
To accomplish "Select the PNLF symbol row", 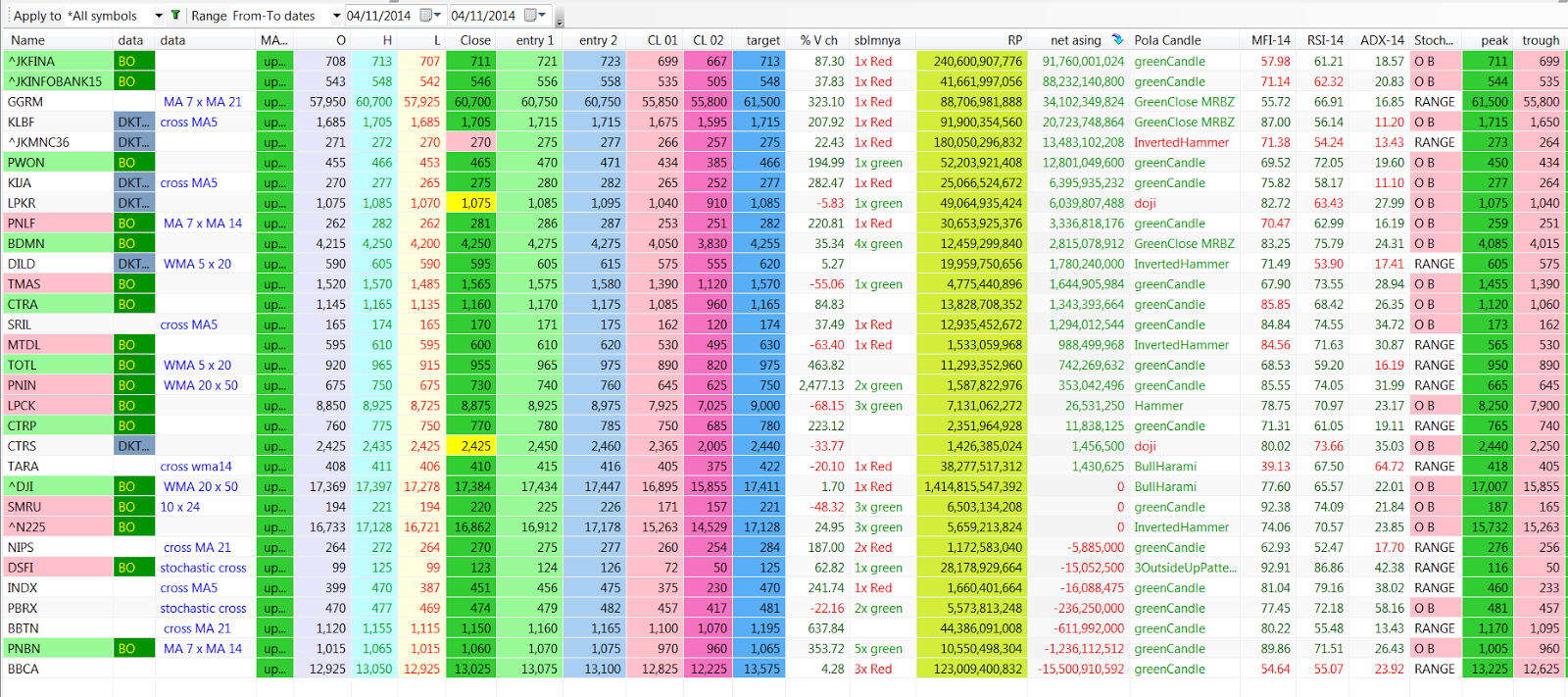I will pyautogui.click(x=58, y=224).
